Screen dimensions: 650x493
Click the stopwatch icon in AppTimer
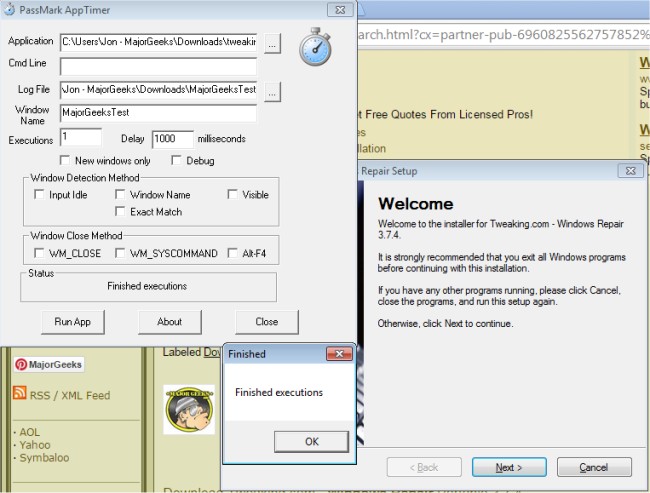[x=315, y=47]
